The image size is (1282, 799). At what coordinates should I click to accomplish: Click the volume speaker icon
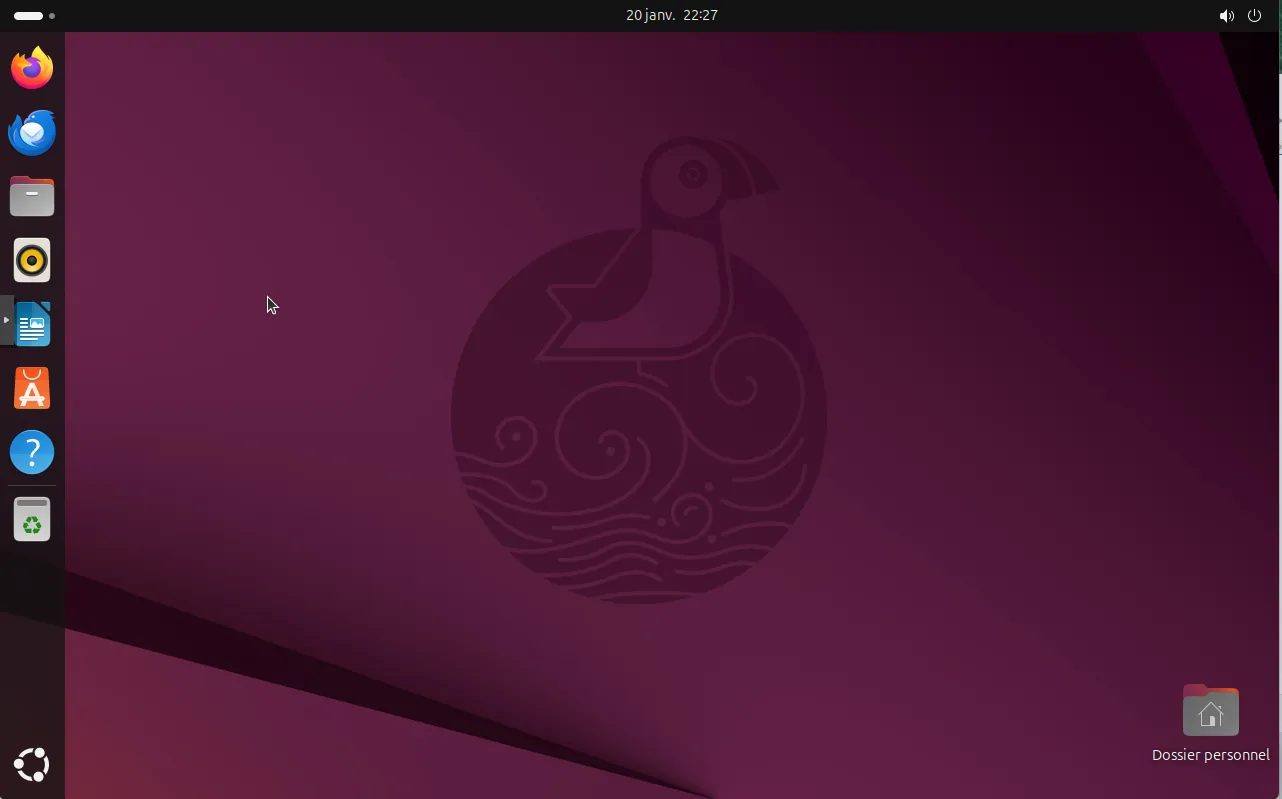pyautogui.click(x=1226, y=16)
